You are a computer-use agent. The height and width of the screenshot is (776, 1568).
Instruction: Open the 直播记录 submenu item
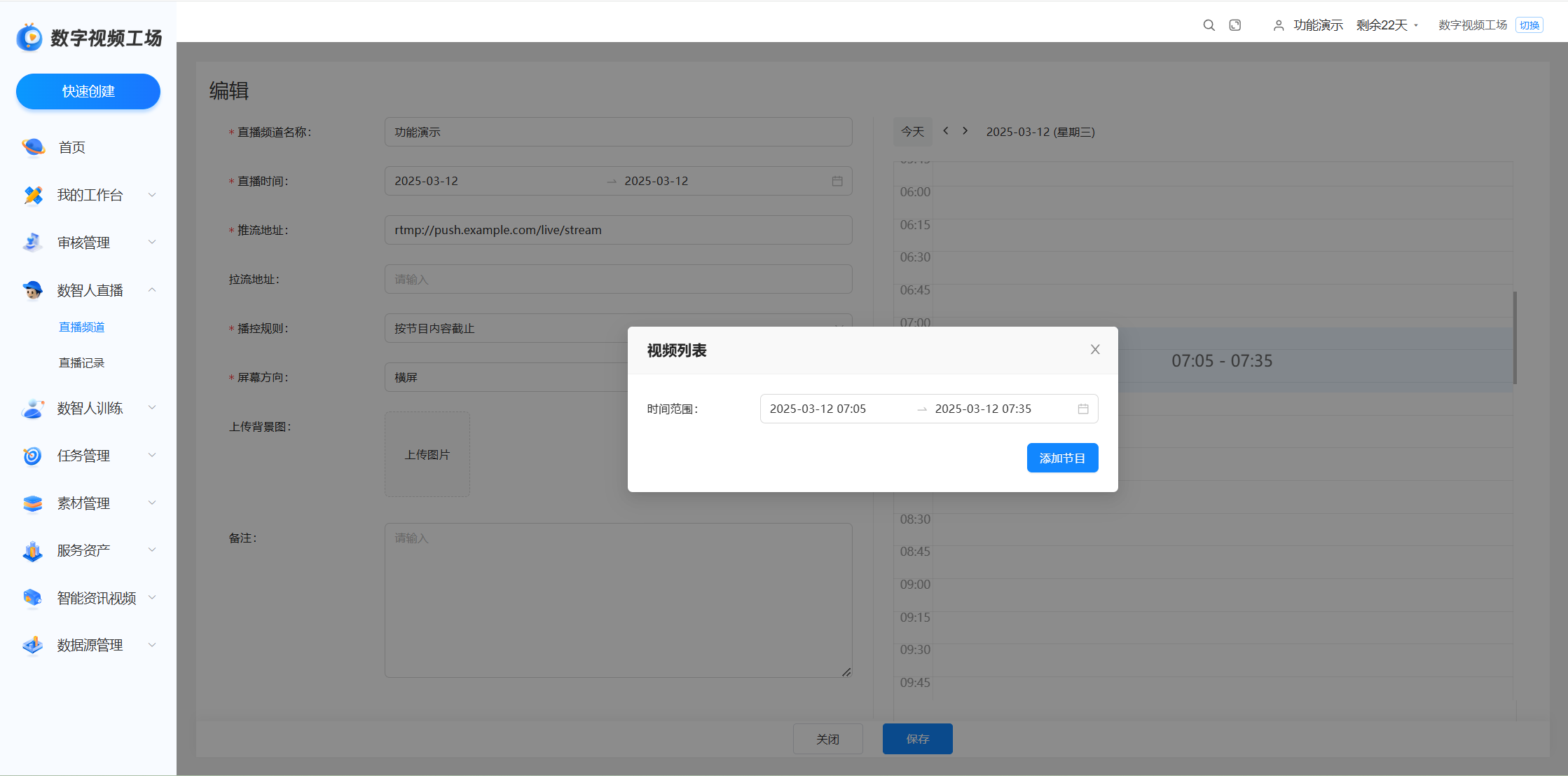pyautogui.click(x=82, y=363)
